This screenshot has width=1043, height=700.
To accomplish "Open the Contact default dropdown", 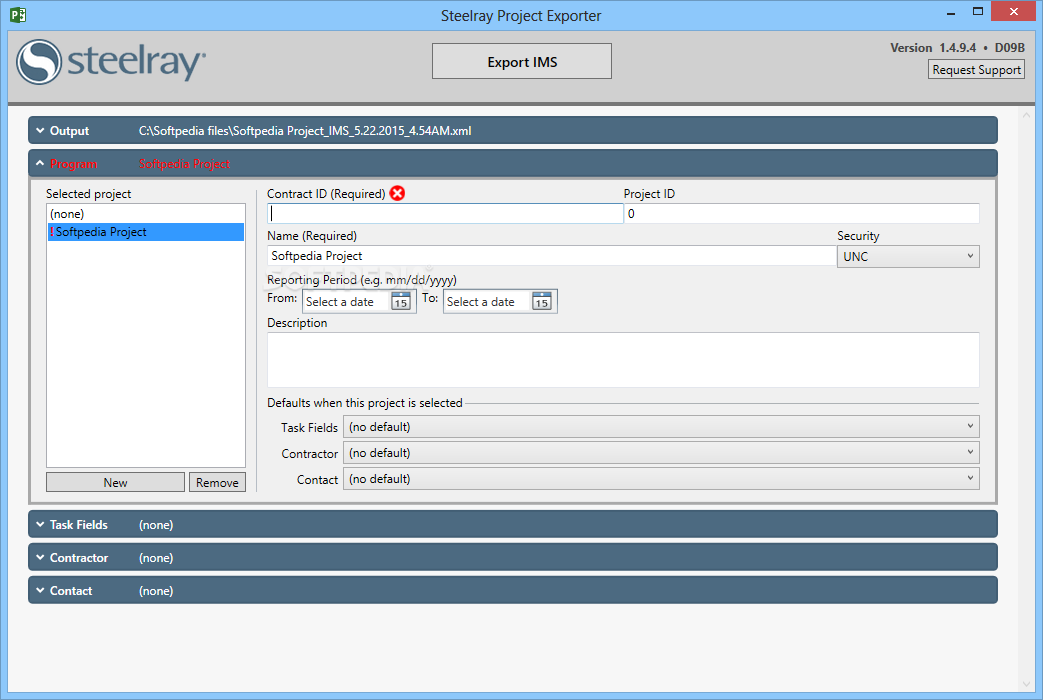I will point(661,479).
